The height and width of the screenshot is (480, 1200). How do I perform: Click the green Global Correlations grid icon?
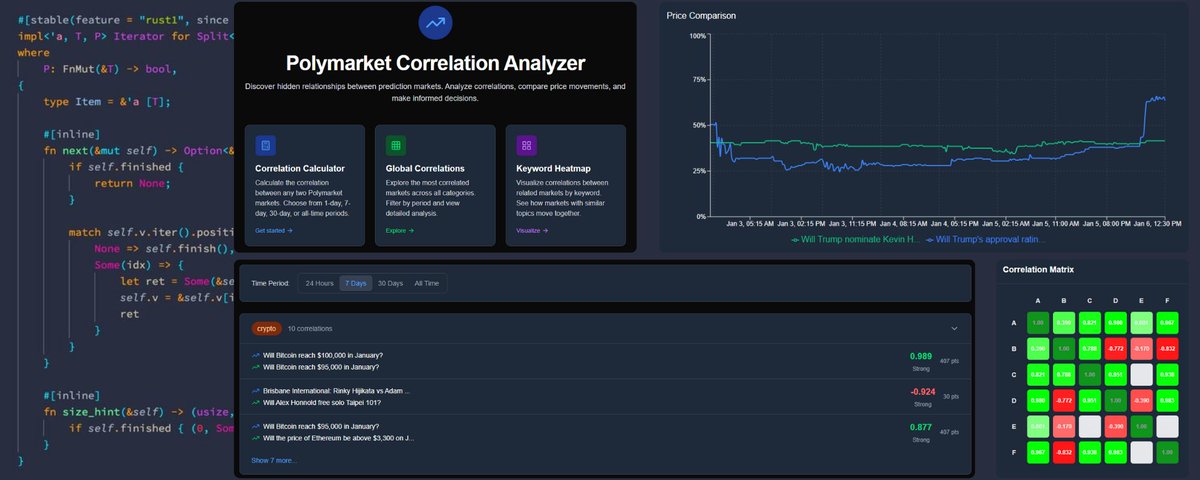tap(396, 146)
